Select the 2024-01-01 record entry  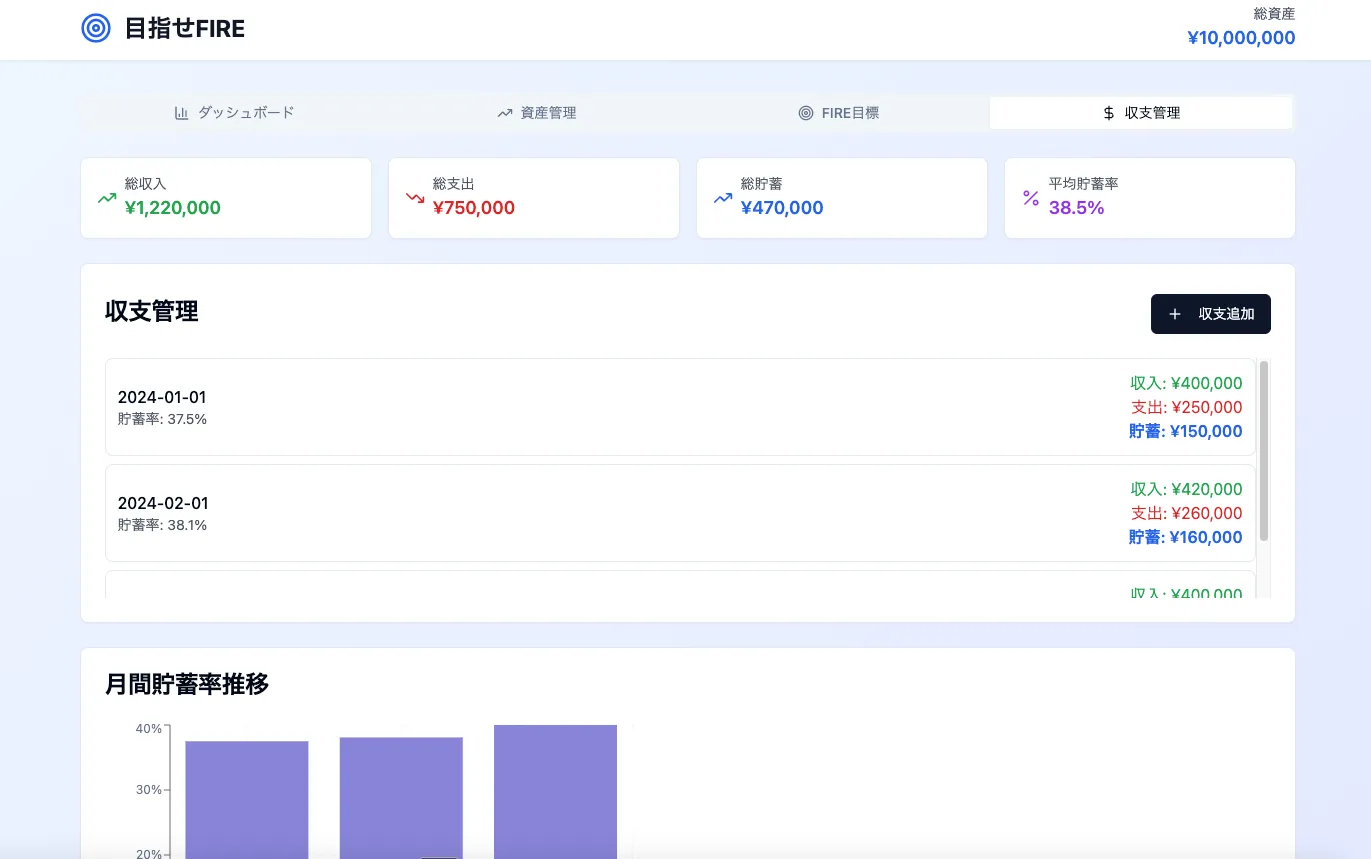(x=680, y=407)
